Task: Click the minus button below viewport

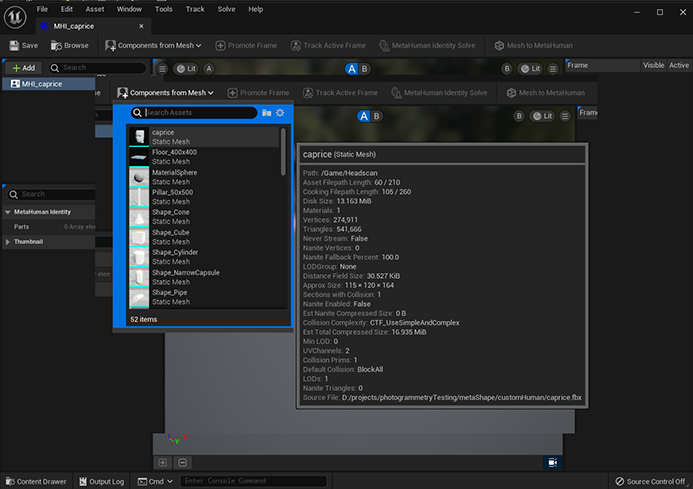Action: 182,462
